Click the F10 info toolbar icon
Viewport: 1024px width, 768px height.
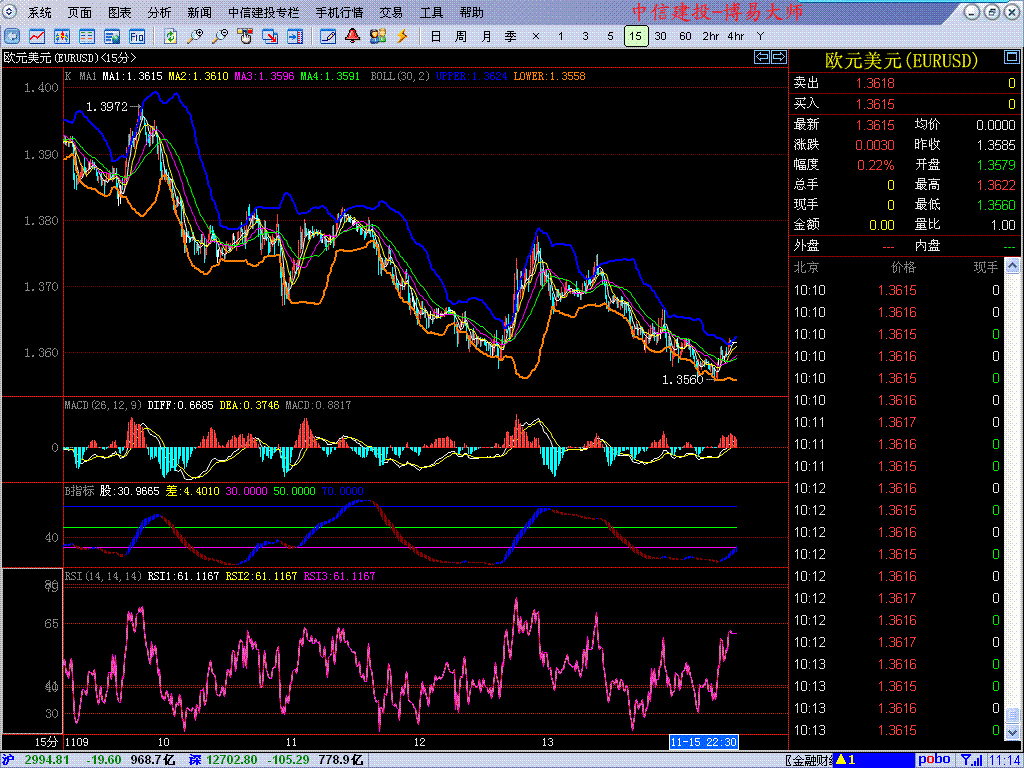coord(137,36)
